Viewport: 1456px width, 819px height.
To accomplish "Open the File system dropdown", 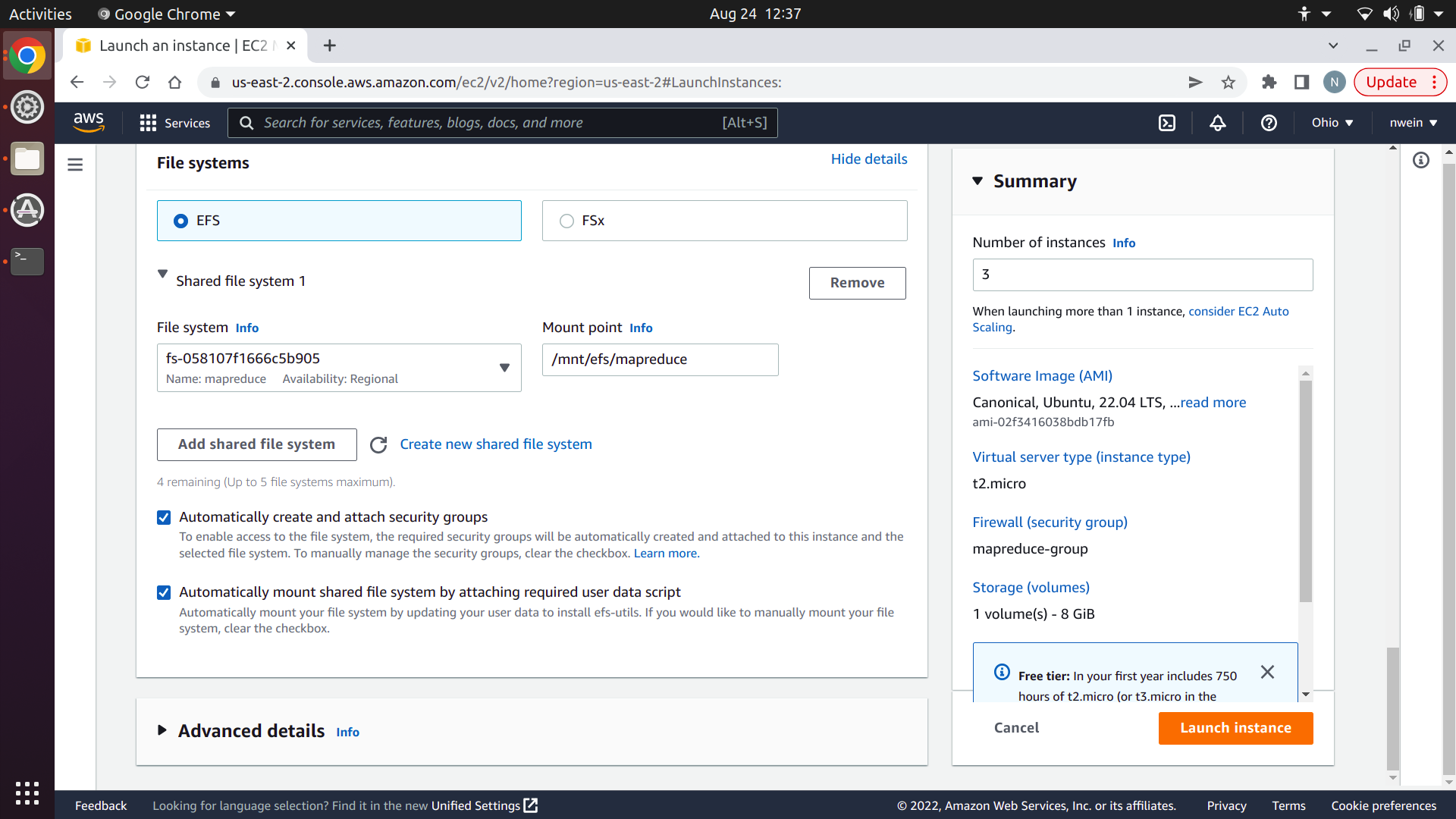I will click(x=339, y=368).
